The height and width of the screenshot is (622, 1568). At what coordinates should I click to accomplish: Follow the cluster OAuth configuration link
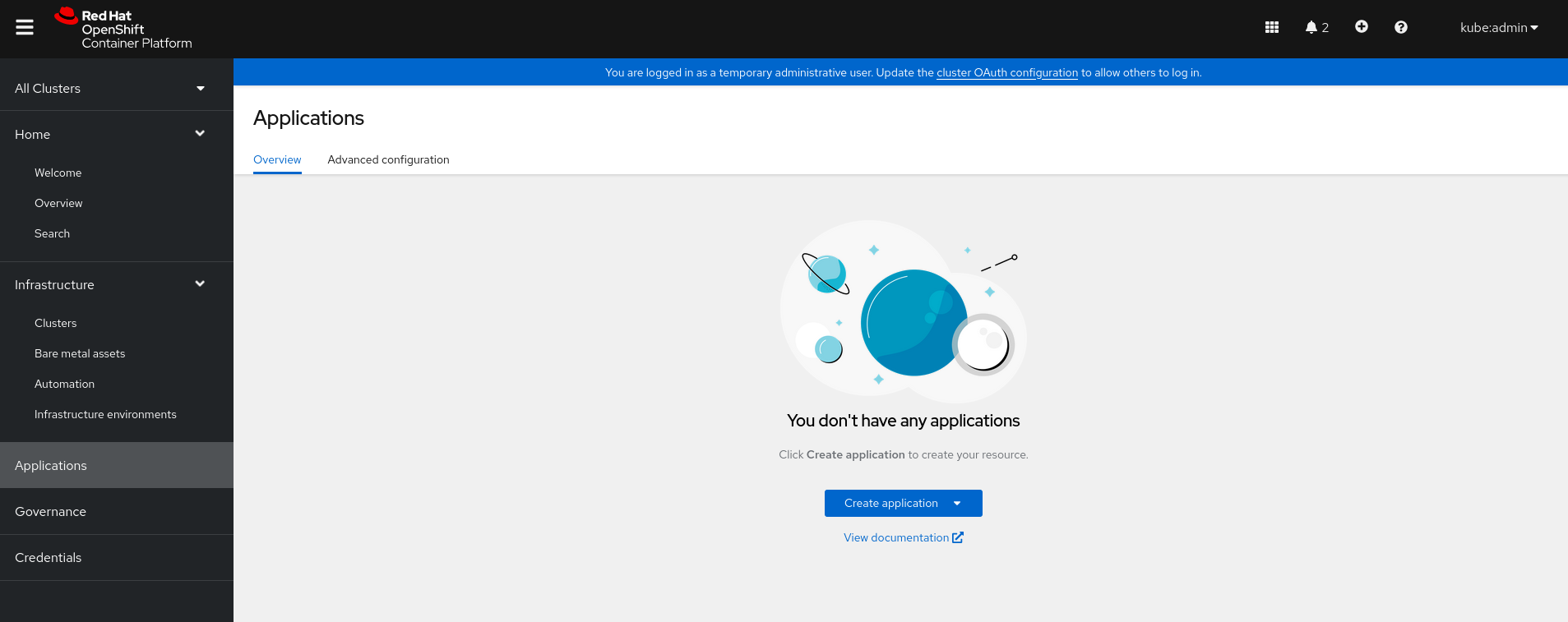tap(1006, 72)
